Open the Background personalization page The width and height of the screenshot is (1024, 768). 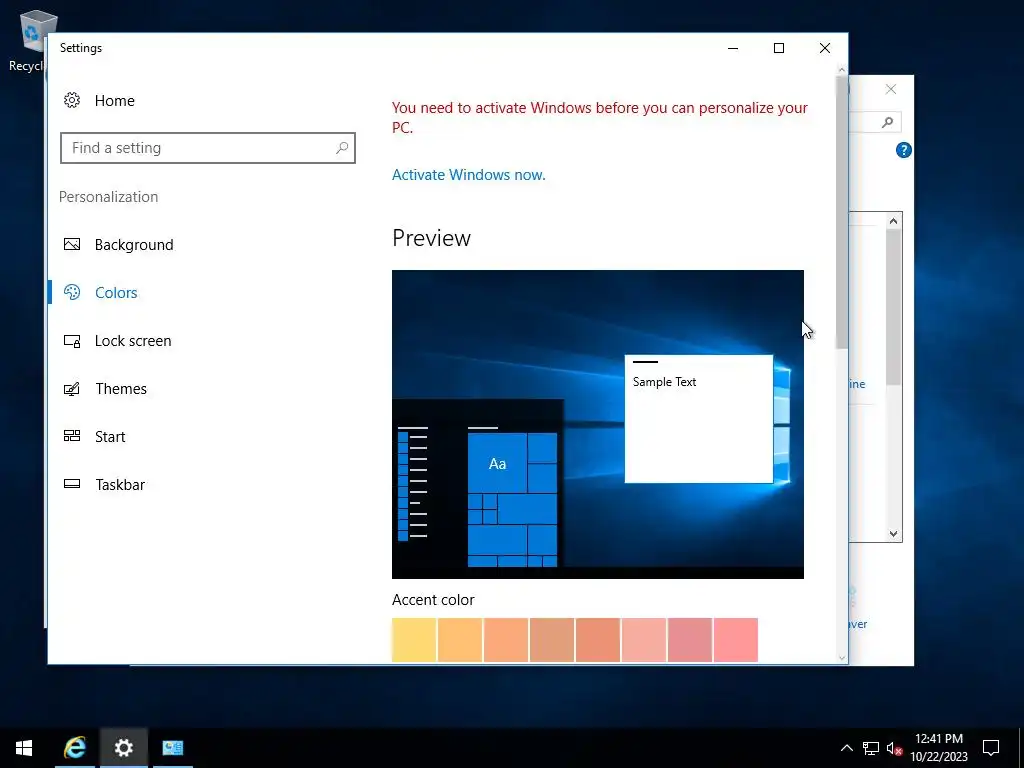[x=134, y=245]
